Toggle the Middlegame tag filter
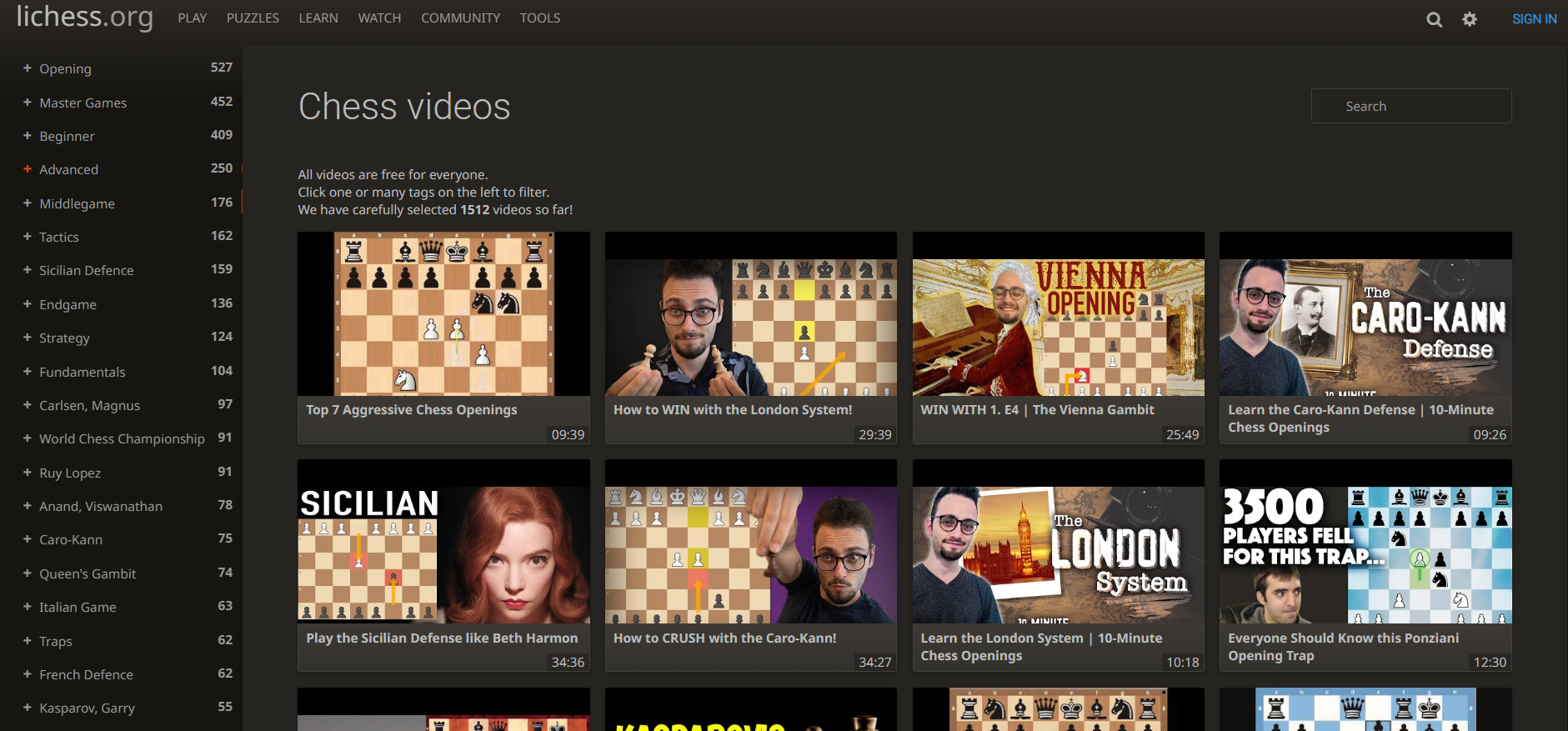The width and height of the screenshot is (1568, 731). click(x=121, y=203)
